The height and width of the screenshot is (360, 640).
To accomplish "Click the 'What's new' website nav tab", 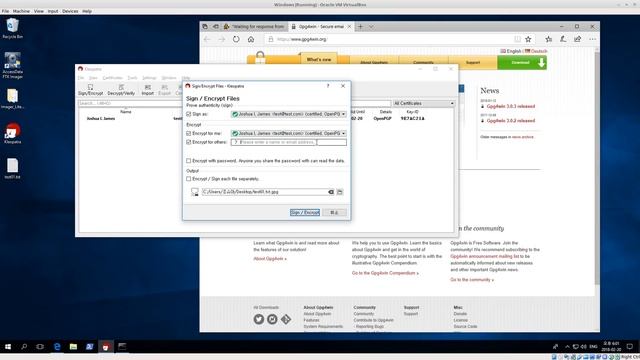I will (x=319, y=60).
